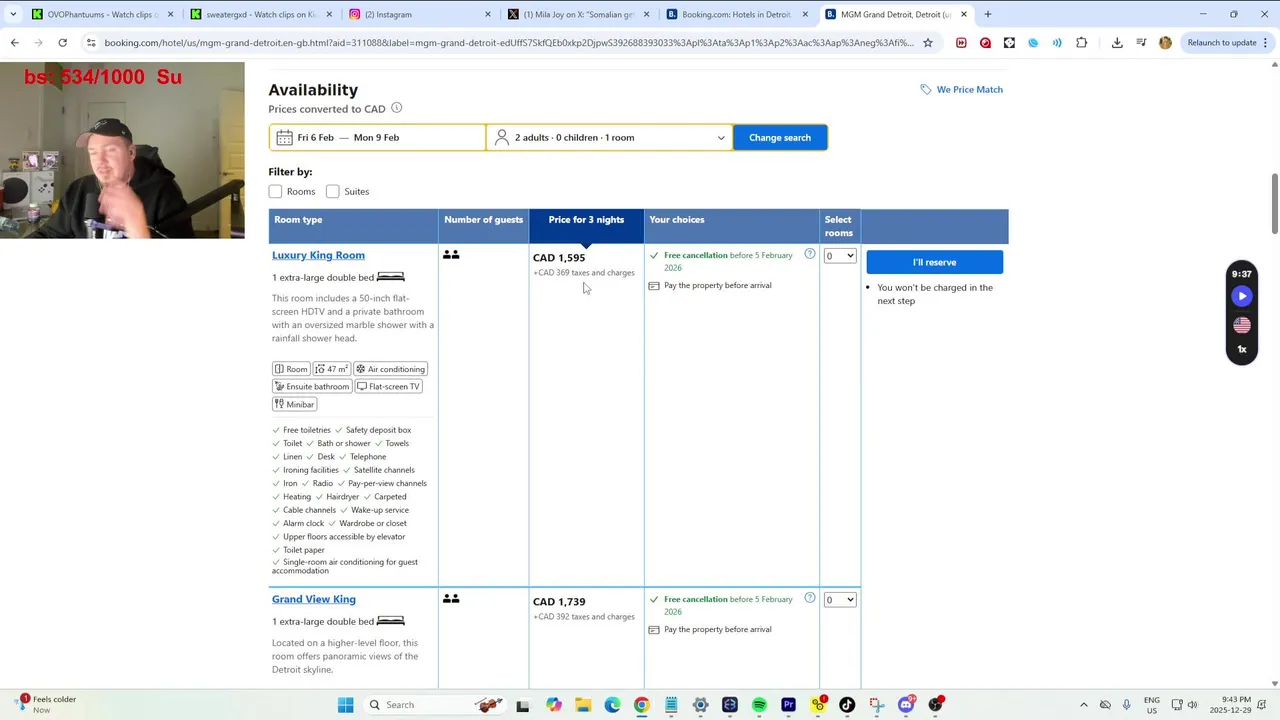Screen dimensions: 1280x720
Task: Open the weather widget Feels colder
Action: point(47,704)
